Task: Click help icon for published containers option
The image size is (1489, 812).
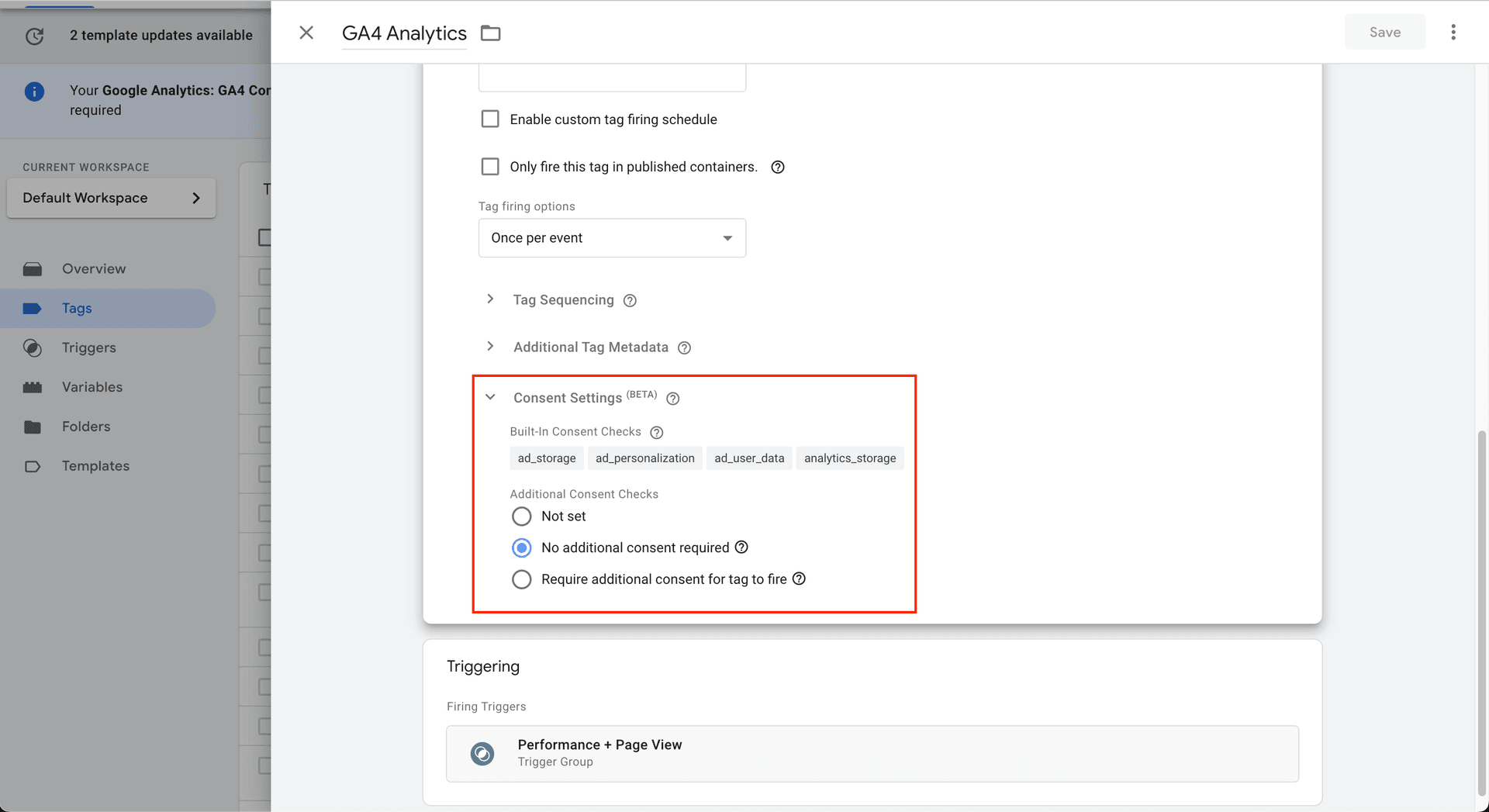Action: click(x=777, y=168)
